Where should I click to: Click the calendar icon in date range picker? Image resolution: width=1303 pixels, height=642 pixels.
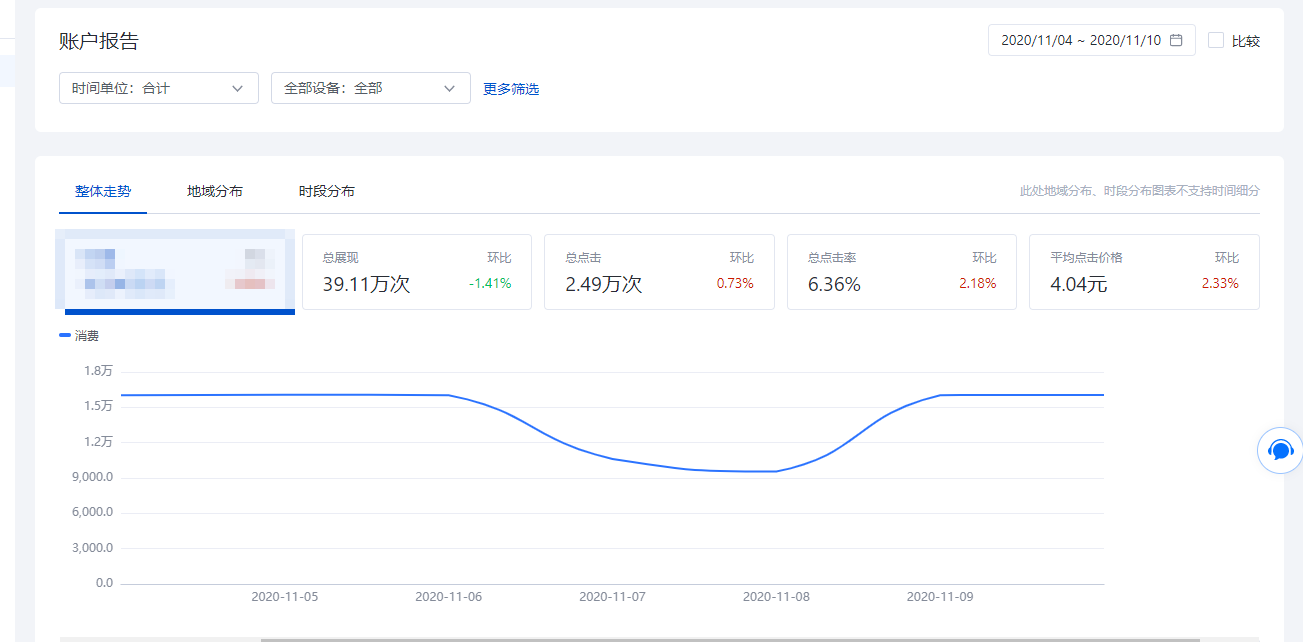1176,41
